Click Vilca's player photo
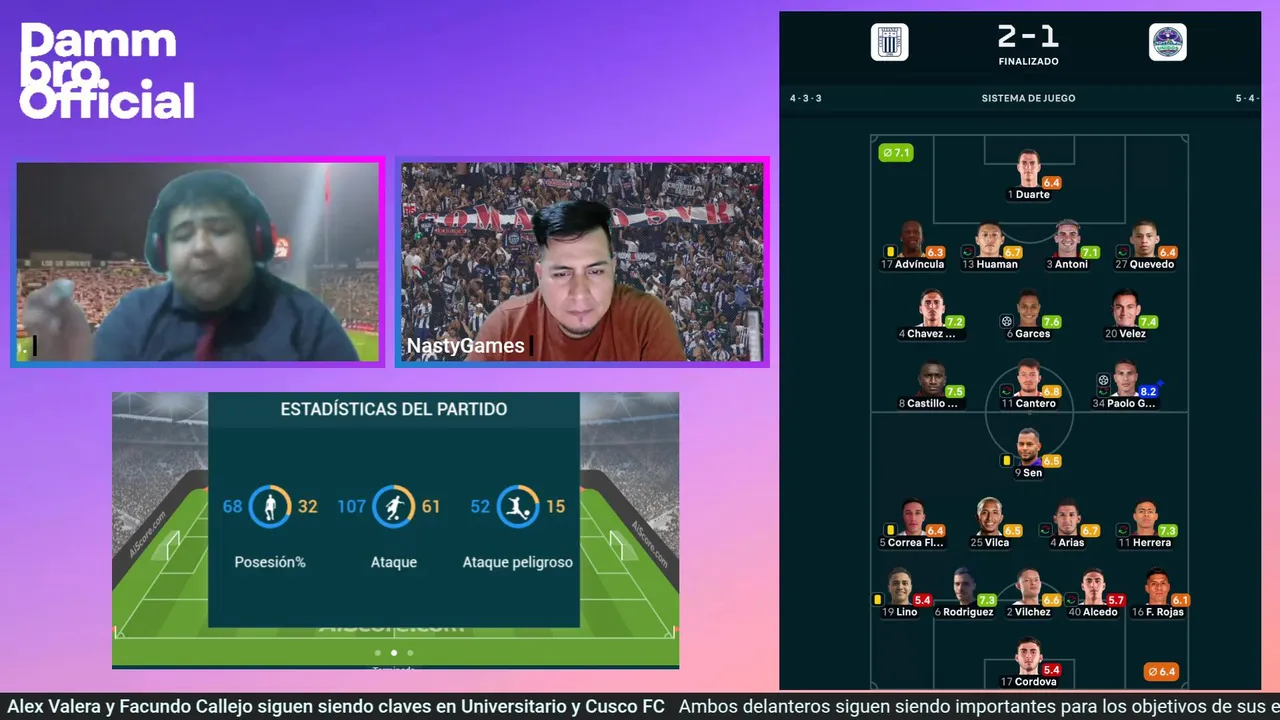The width and height of the screenshot is (1280, 720). 990,516
